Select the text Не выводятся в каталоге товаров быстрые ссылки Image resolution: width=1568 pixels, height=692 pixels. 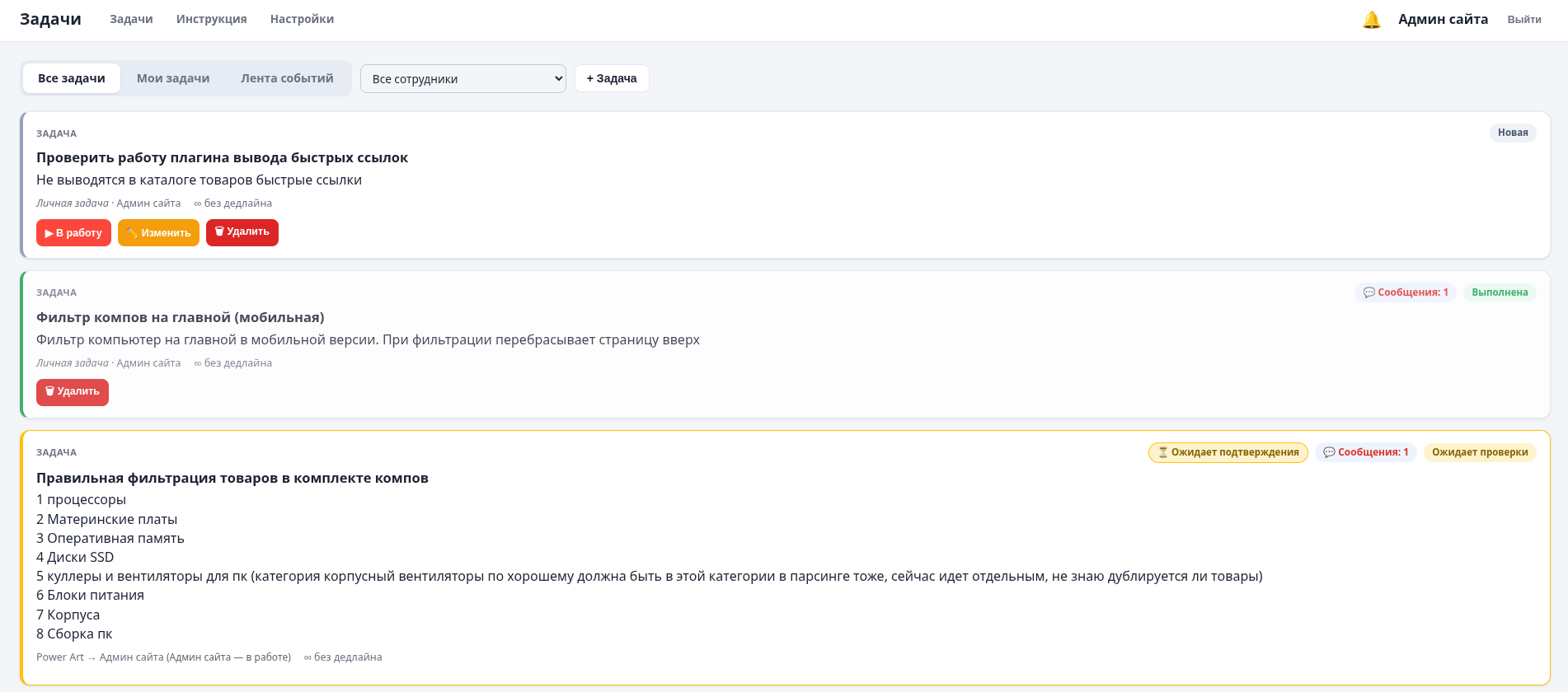click(199, 180)
